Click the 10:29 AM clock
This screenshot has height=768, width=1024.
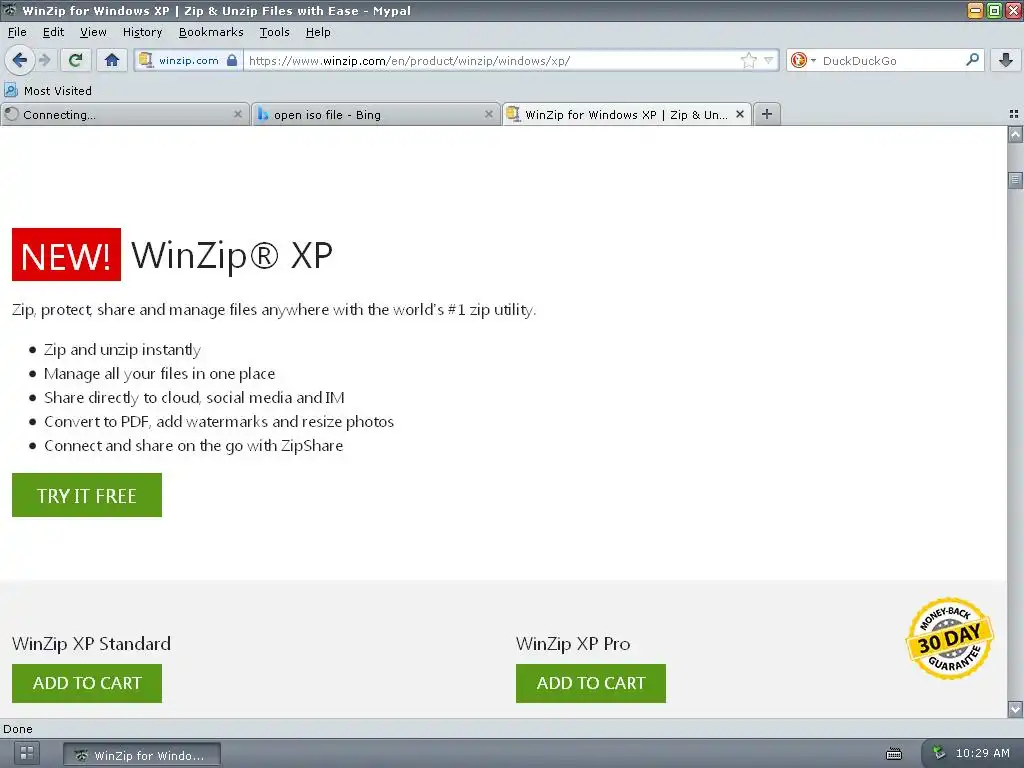(982, 753)
